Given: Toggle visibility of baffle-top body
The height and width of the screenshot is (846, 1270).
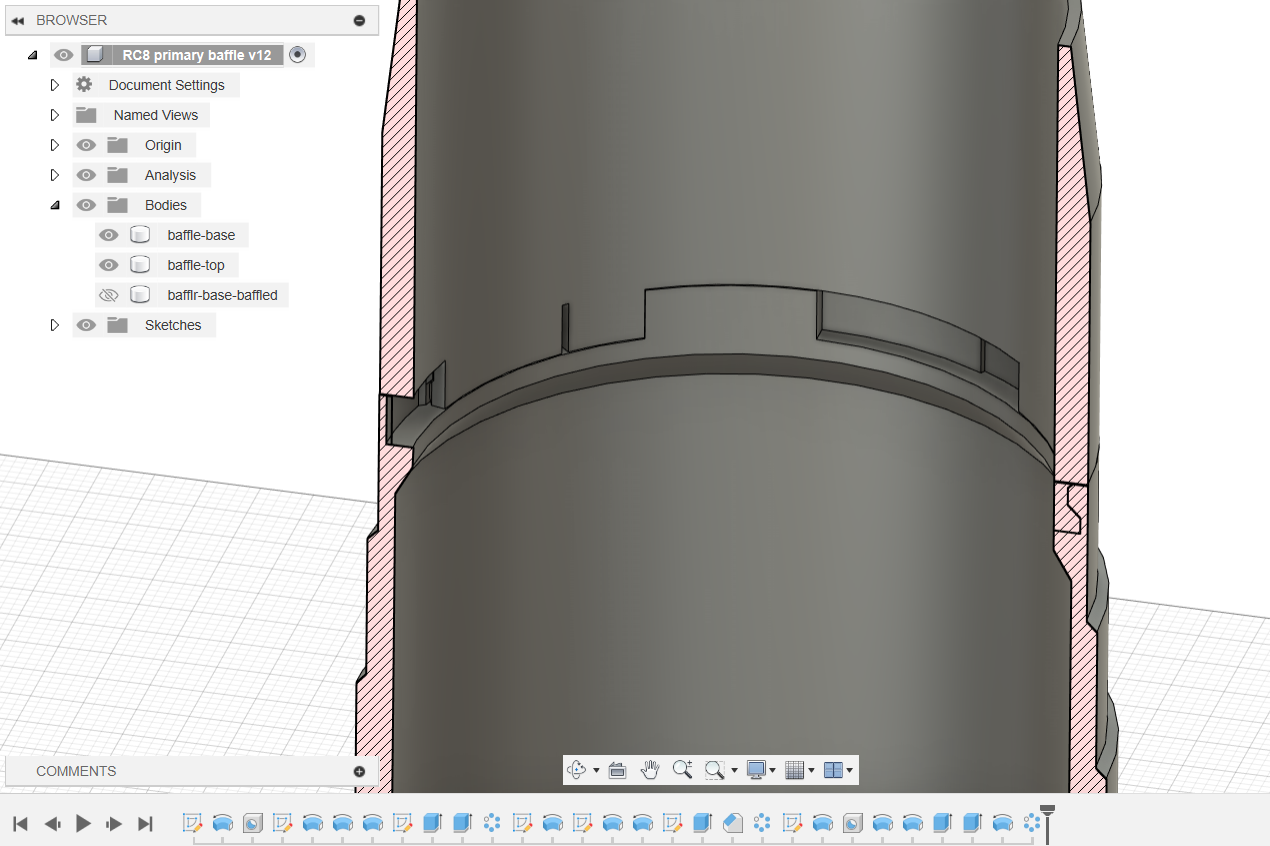Looking at the screenshot, I should click(x=109, y=265).
